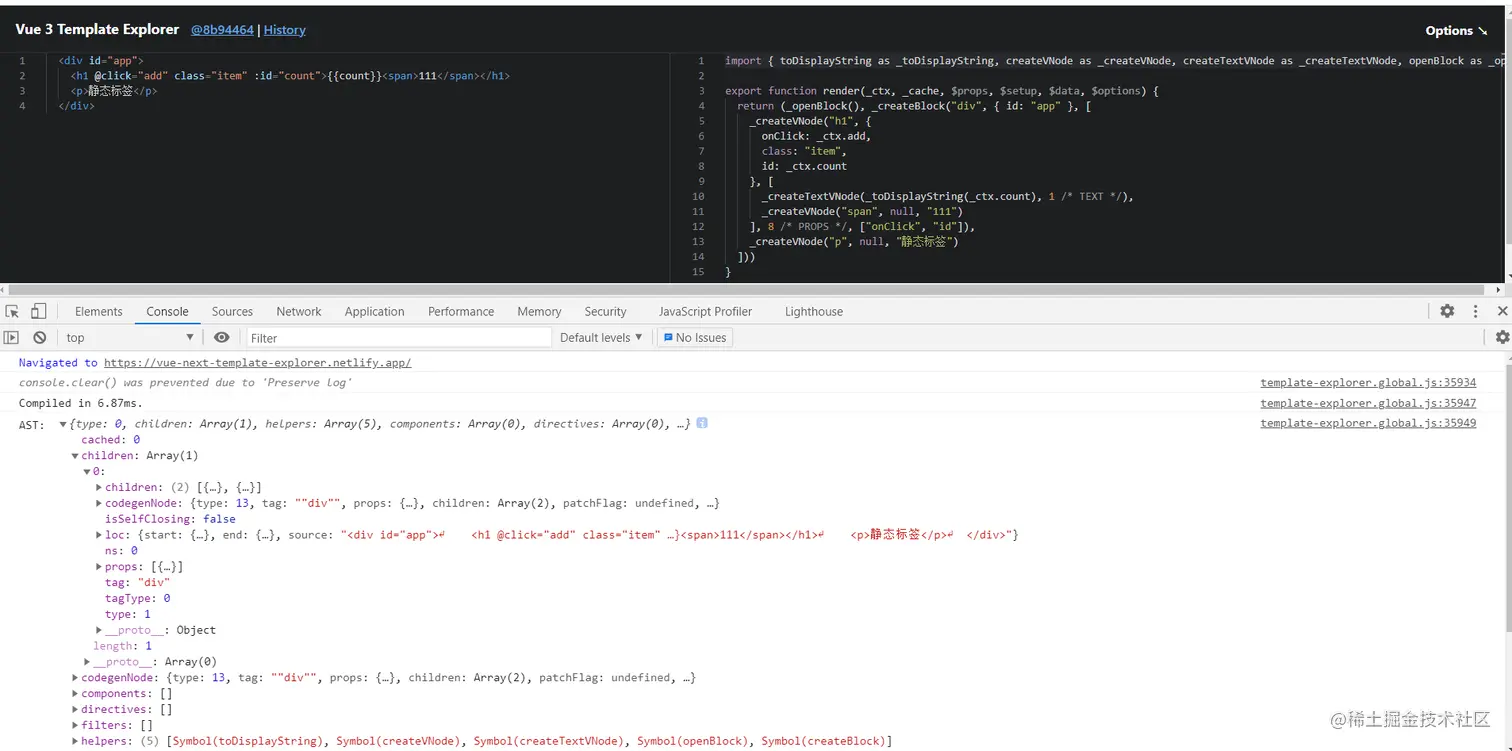1512x751 pixels.
Task: Click the 'length: 1' property row
Action: [x=122, y=646]
